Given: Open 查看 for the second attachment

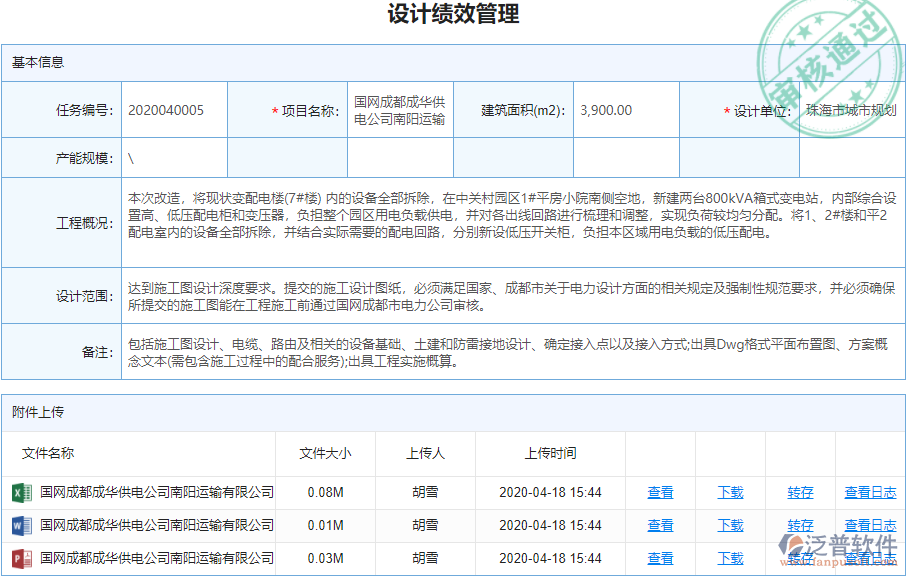Looking at the screenshot, I should tap(660, 525).
